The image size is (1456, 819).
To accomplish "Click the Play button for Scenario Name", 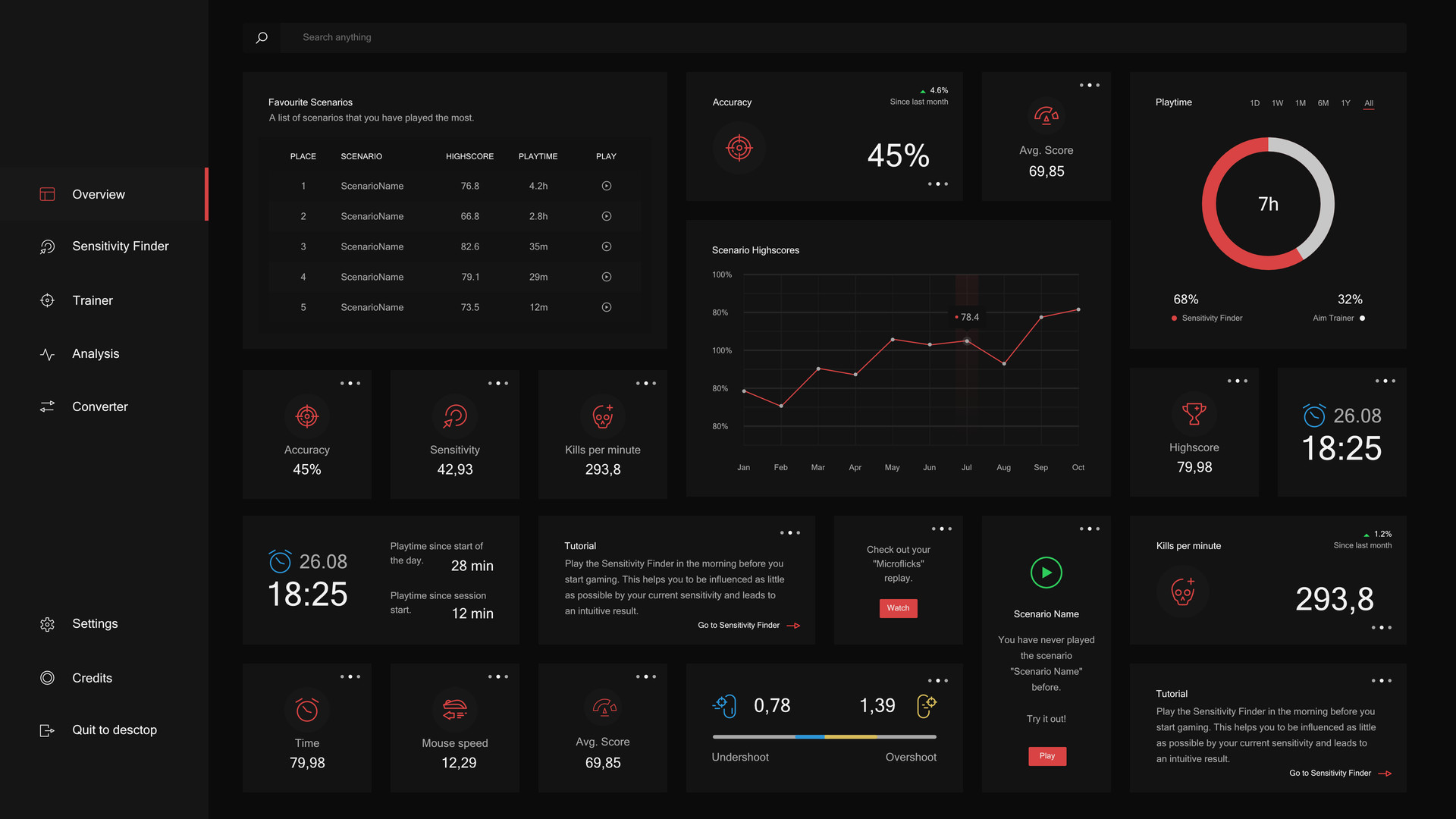I will (x=1046, y=755).
